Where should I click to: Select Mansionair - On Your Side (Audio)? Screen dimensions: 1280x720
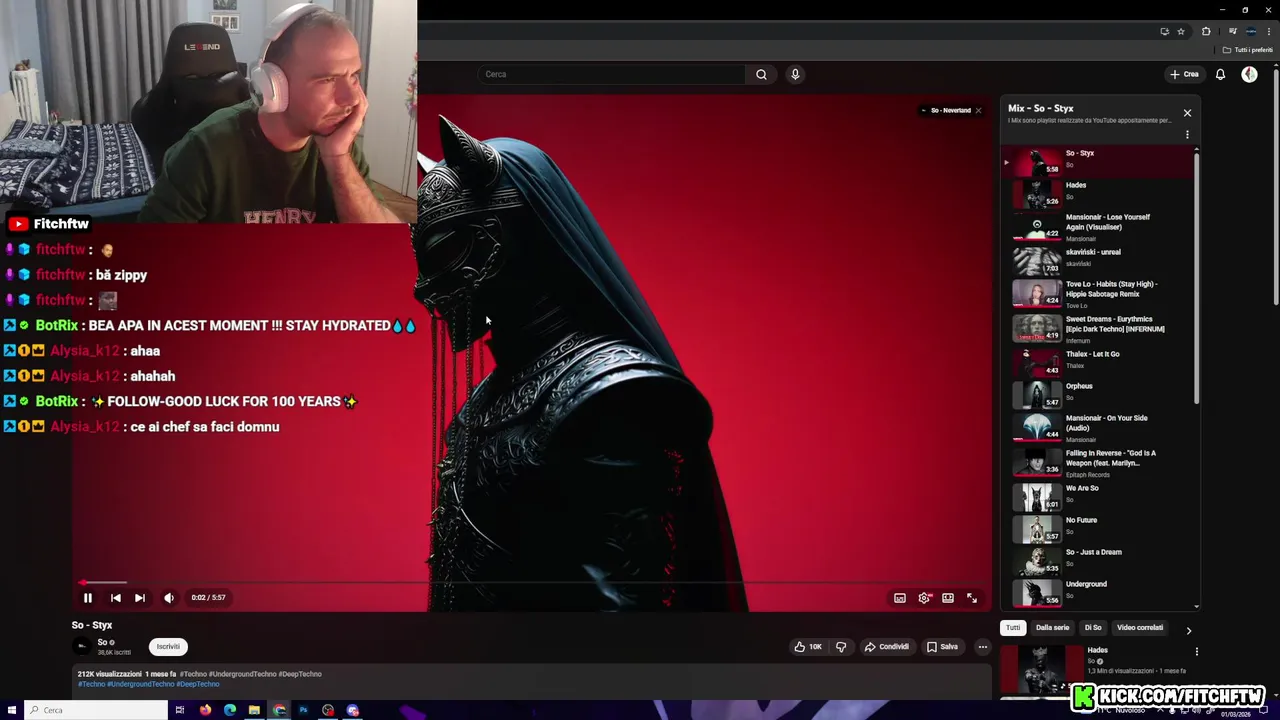(1100, 427)
